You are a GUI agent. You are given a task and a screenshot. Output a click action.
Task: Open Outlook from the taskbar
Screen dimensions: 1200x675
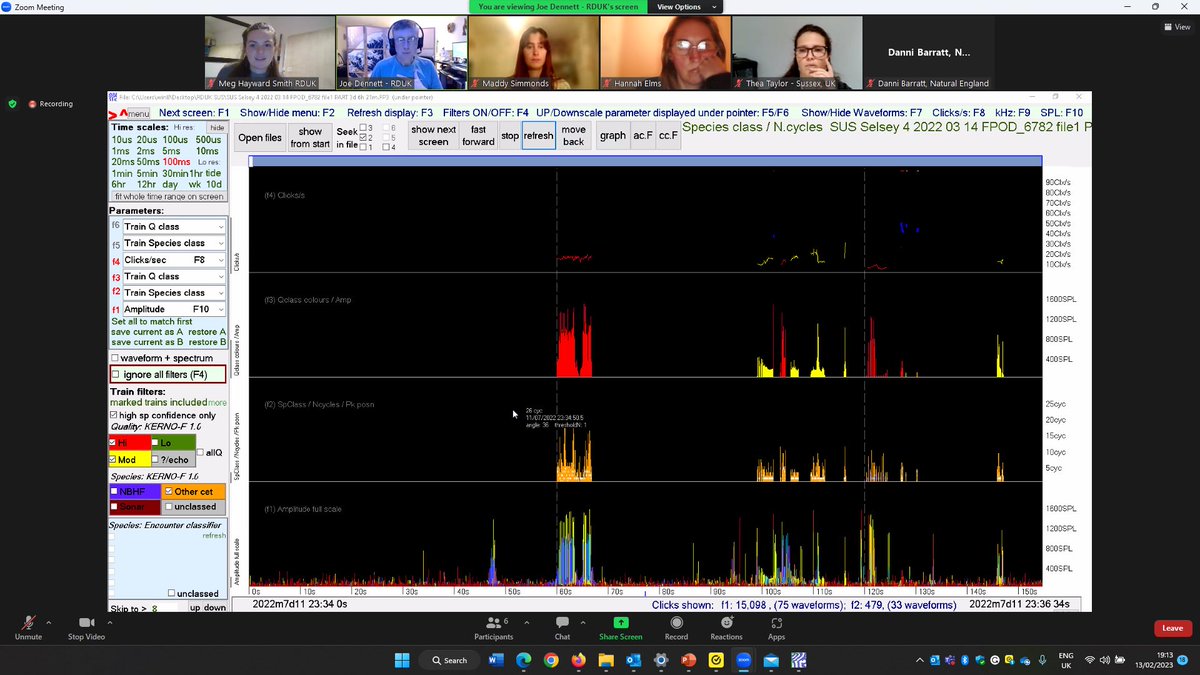(633, 660)
